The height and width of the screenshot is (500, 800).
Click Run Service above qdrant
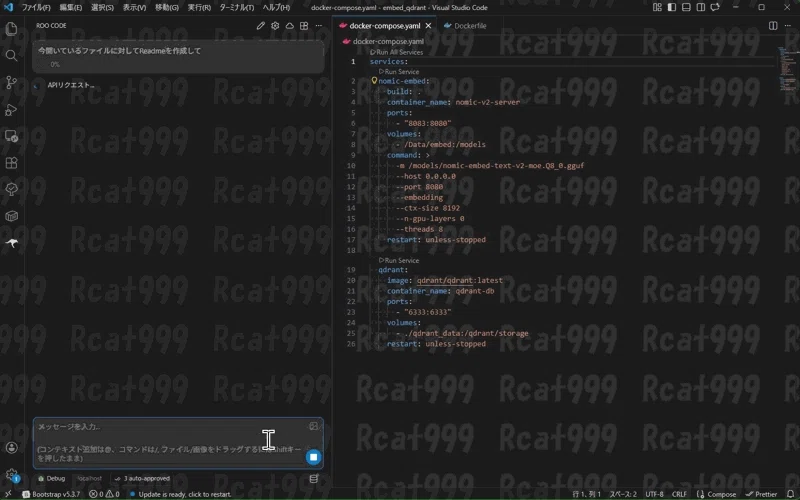click(x=399, y=260)
